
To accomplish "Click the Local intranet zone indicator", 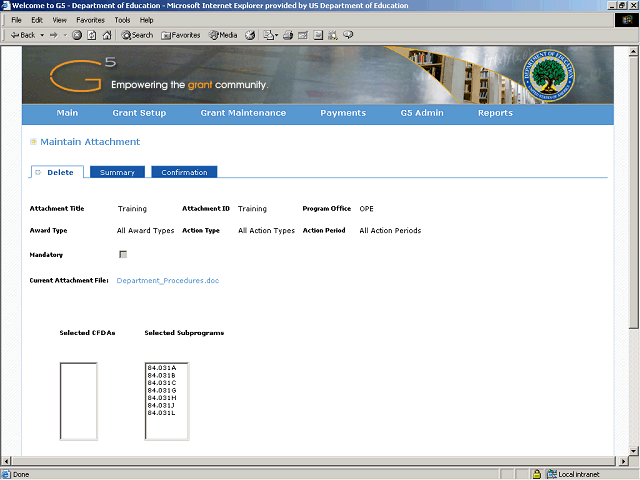I will 573,474.
